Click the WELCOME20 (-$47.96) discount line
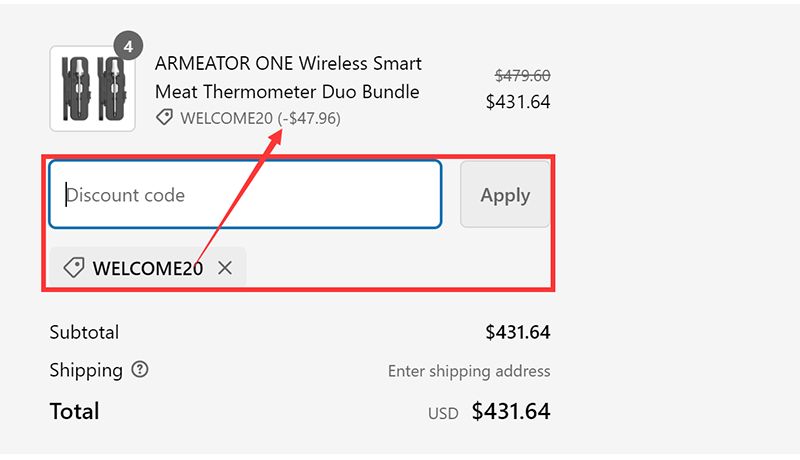Viewport: 800px width, 460px height. (260, 118)
